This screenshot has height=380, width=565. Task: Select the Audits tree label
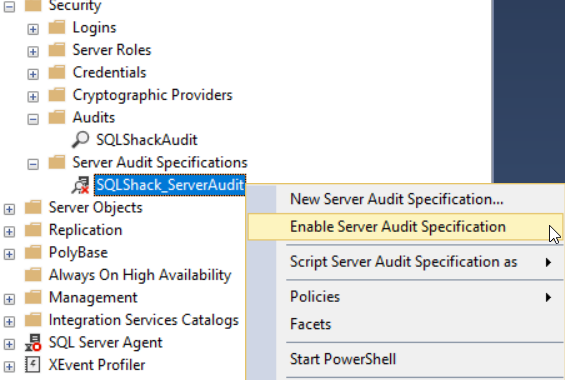coord(94,117)
